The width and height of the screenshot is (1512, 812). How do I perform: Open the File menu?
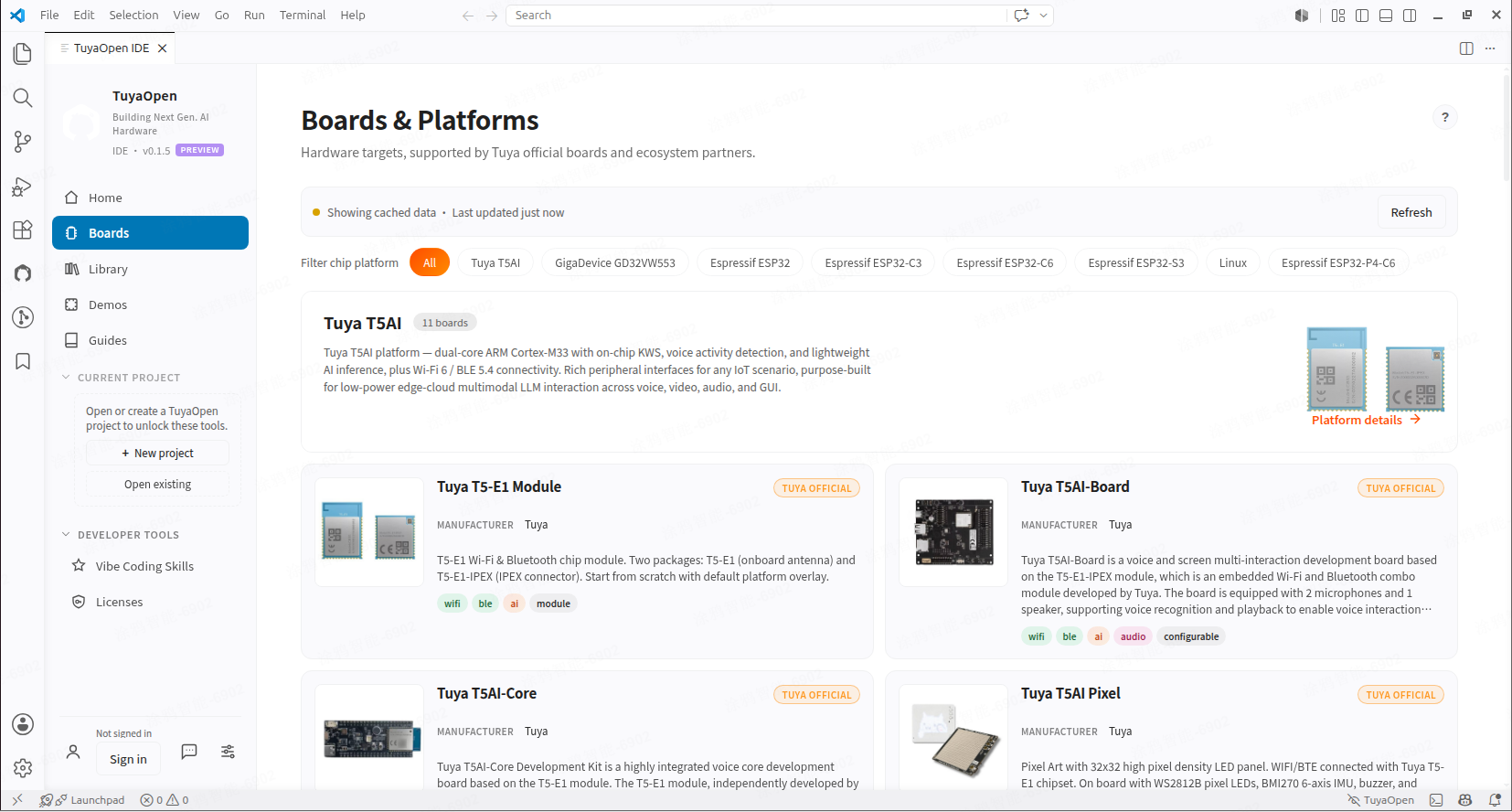coord(49,16)
